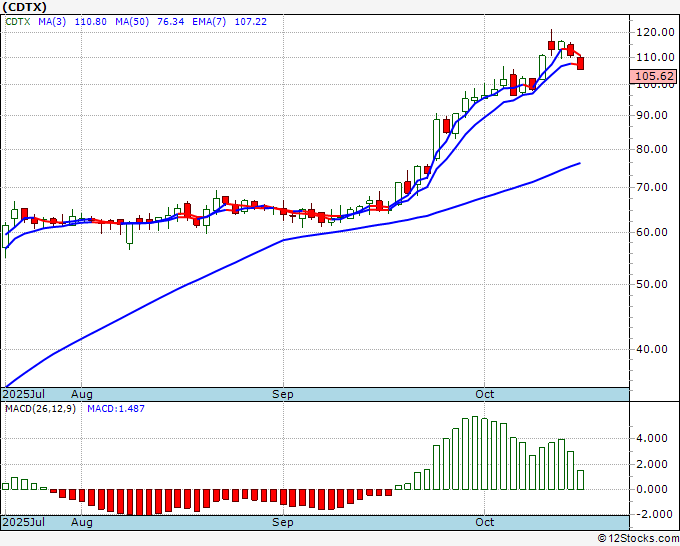This screenshot has height=546, width=680.
Task: Click the MACD(26,12,9) indicator label
Action: 40,409
